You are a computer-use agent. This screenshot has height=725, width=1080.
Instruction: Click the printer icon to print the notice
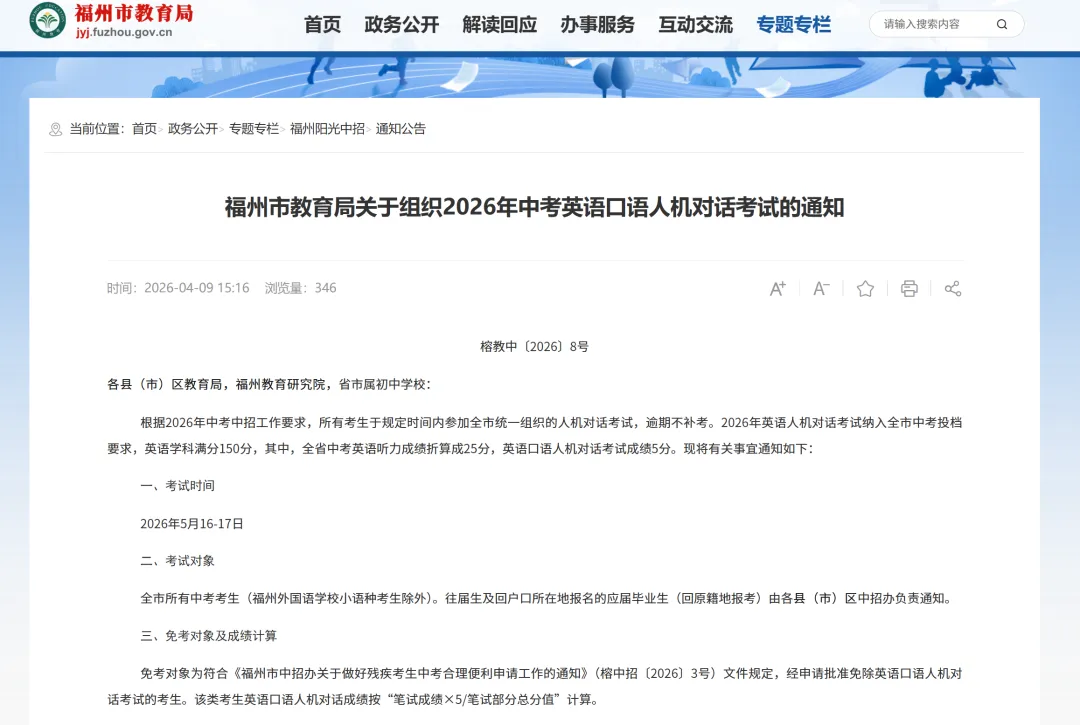coord(909,288)
